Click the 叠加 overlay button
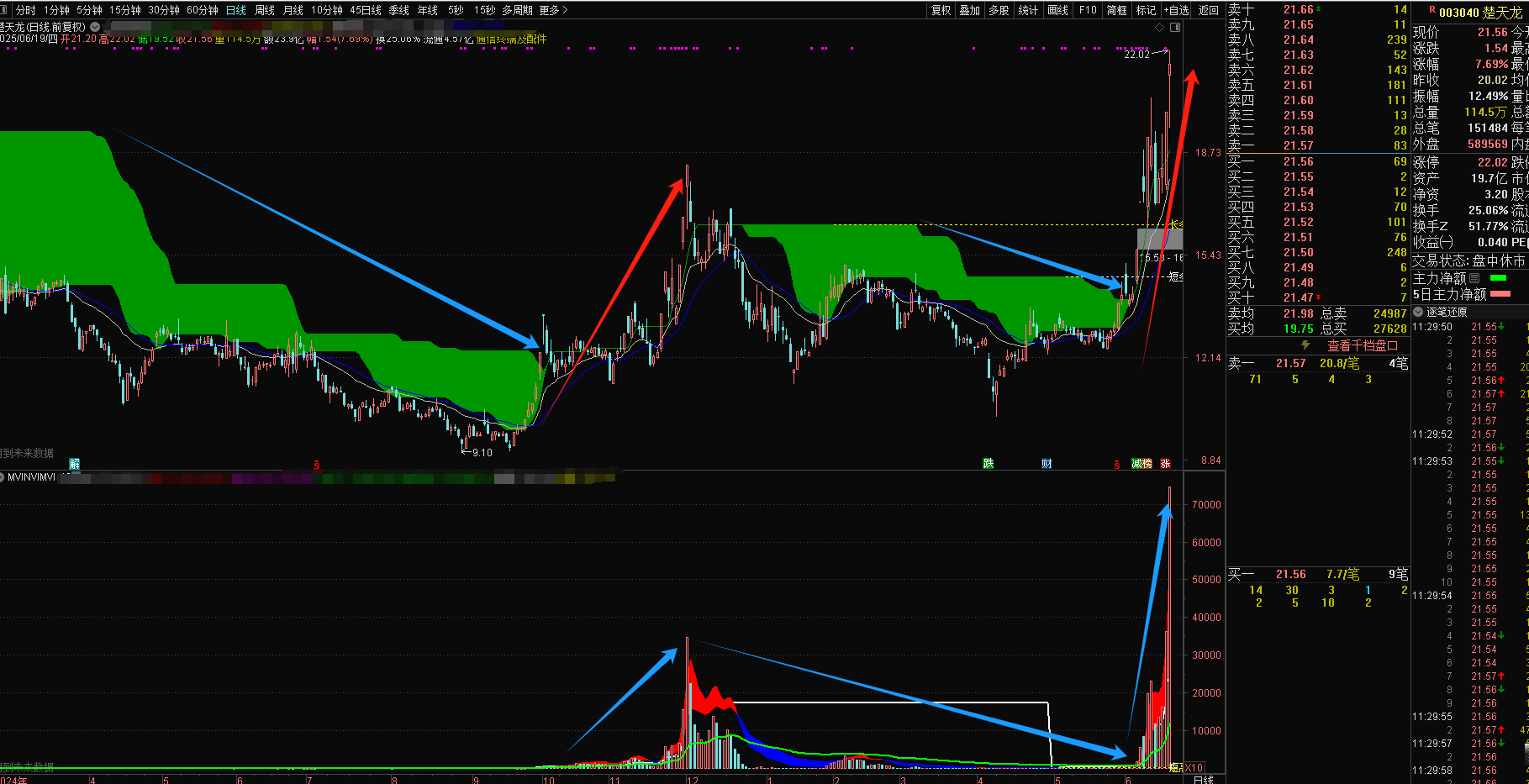Viewport: 1529px width, 784px height. [970, 10]
